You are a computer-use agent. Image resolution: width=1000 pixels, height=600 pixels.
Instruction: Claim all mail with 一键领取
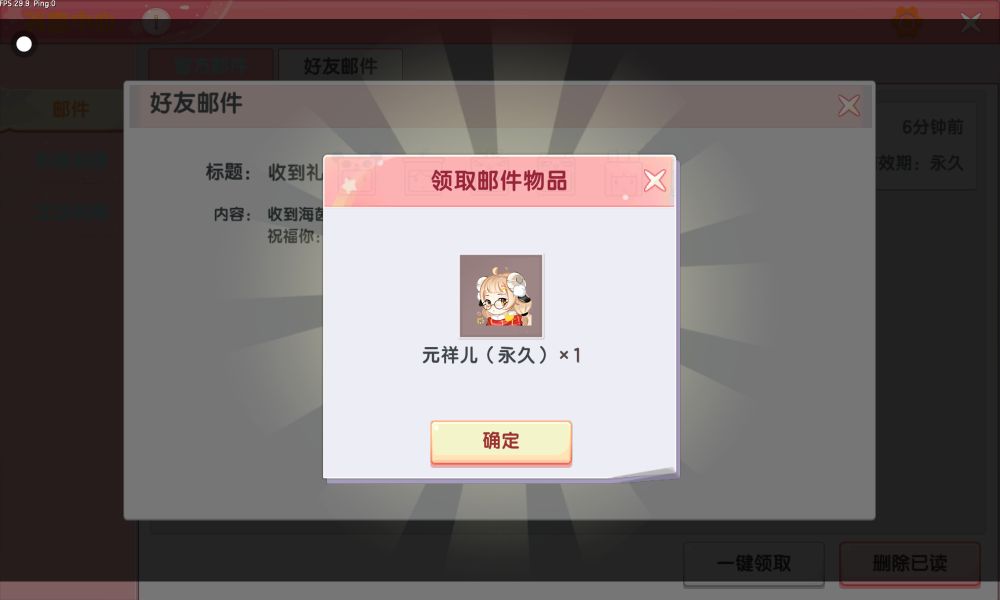click(754, 563)
